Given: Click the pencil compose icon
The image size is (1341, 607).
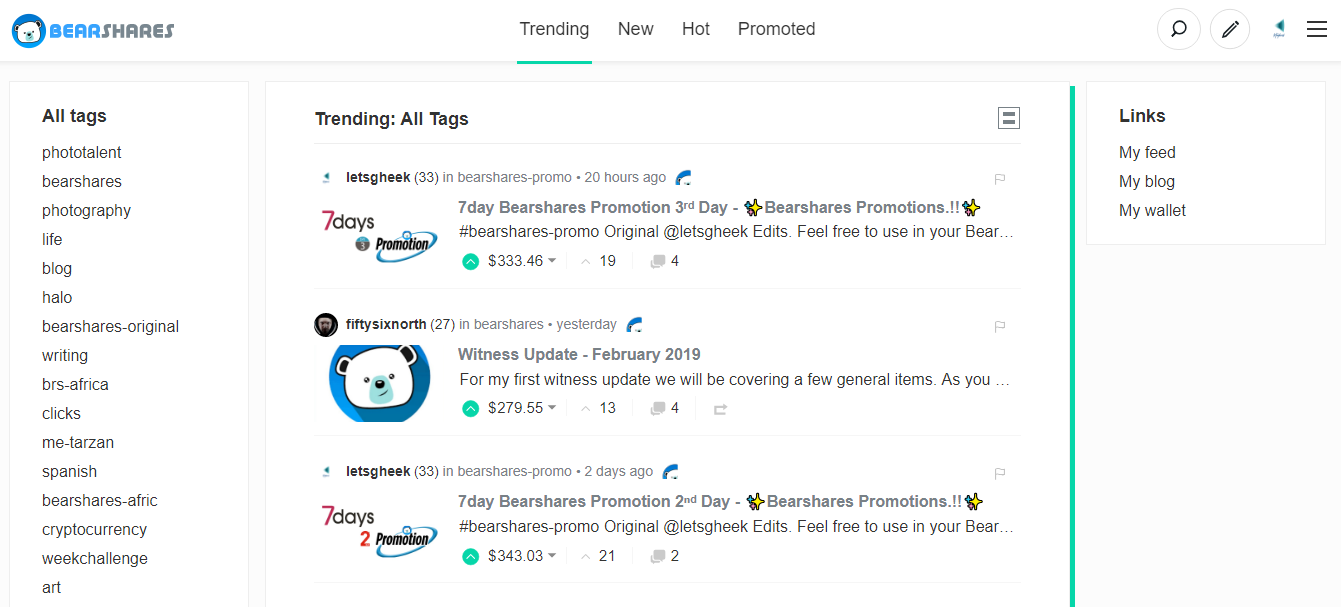Looking at the screenshot, I should pyautogui.click(x=1230, y=29).
